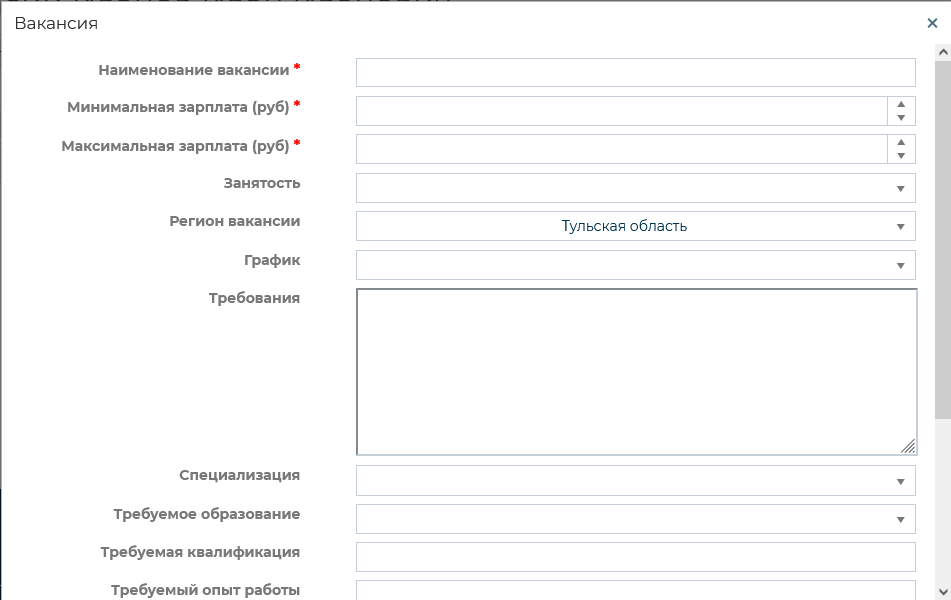Expand the Требуемое образование dropdown

click(x=635, y=519)
